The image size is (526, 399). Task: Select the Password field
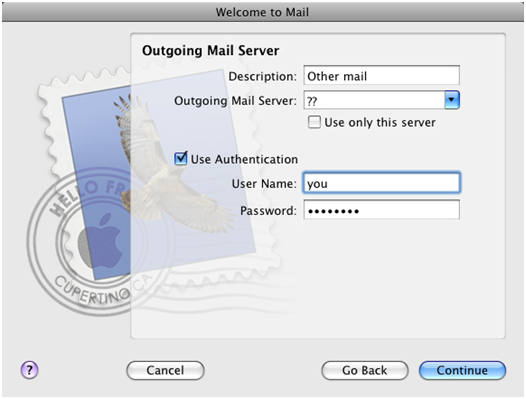381,210
